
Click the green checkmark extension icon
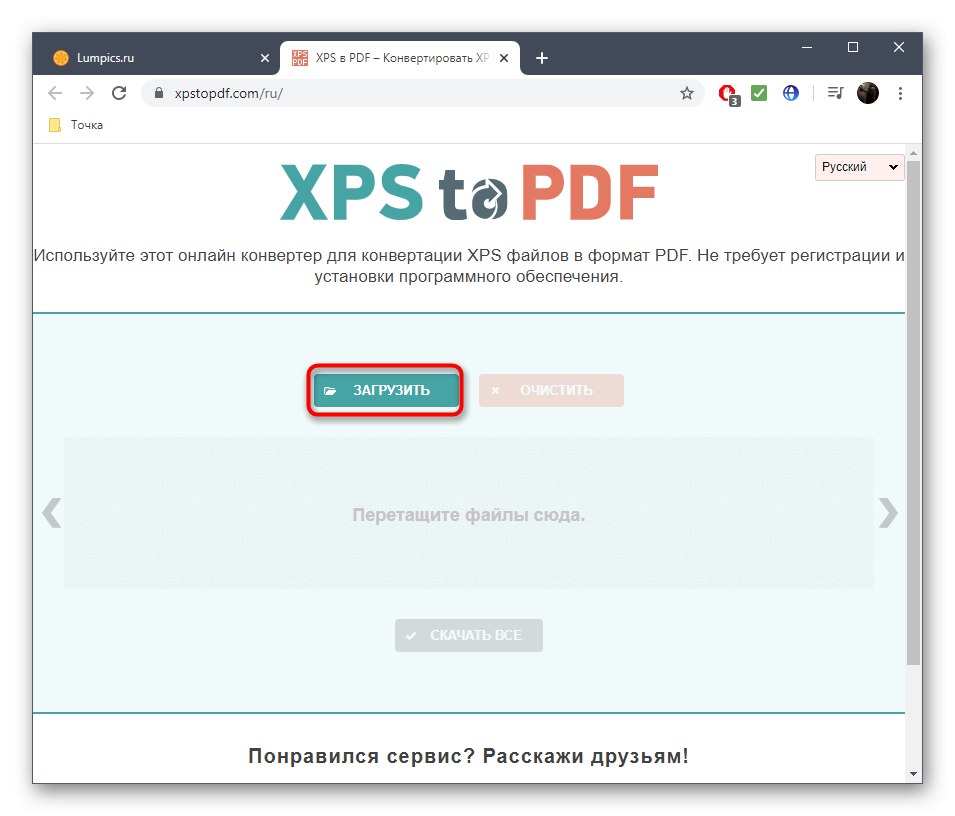coord(759,92)
